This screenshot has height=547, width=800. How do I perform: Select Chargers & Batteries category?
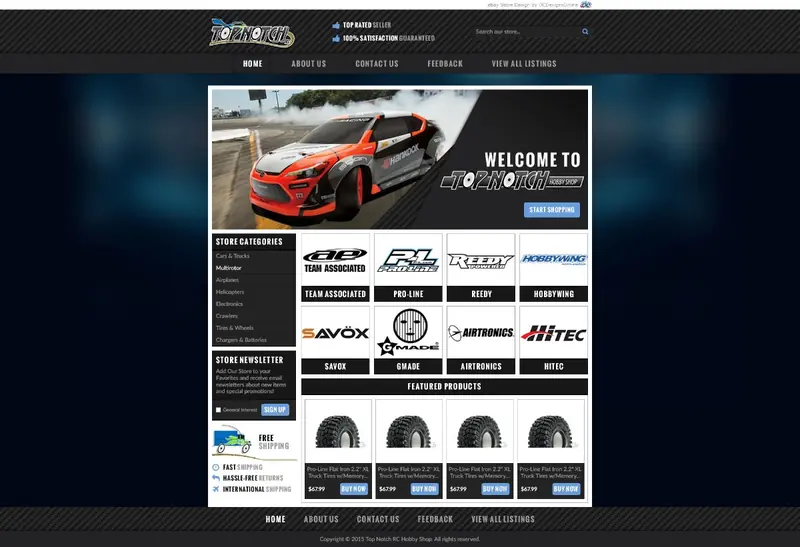(241, 340)
